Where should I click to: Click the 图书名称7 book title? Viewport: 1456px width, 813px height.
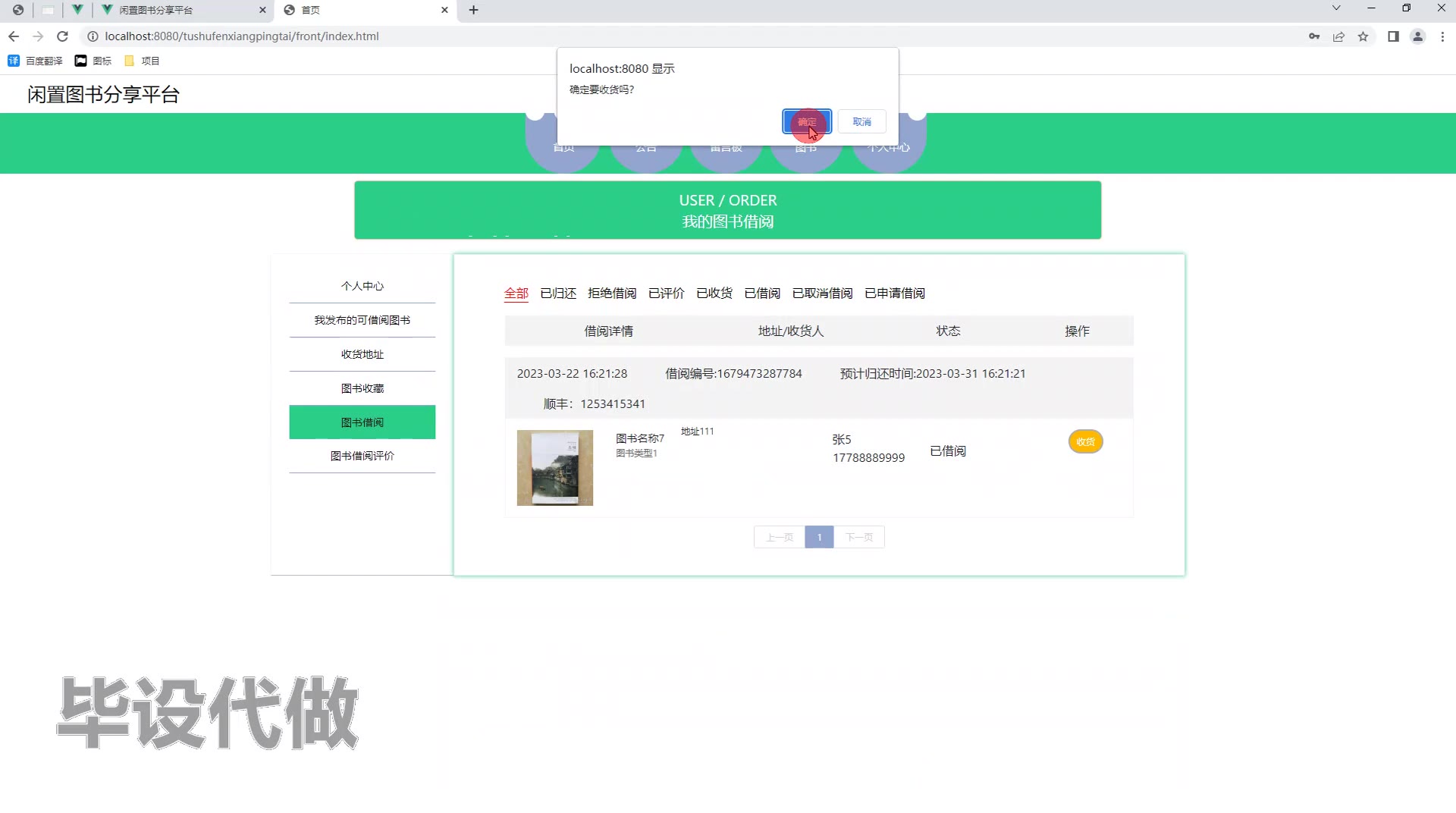(640, 438)
